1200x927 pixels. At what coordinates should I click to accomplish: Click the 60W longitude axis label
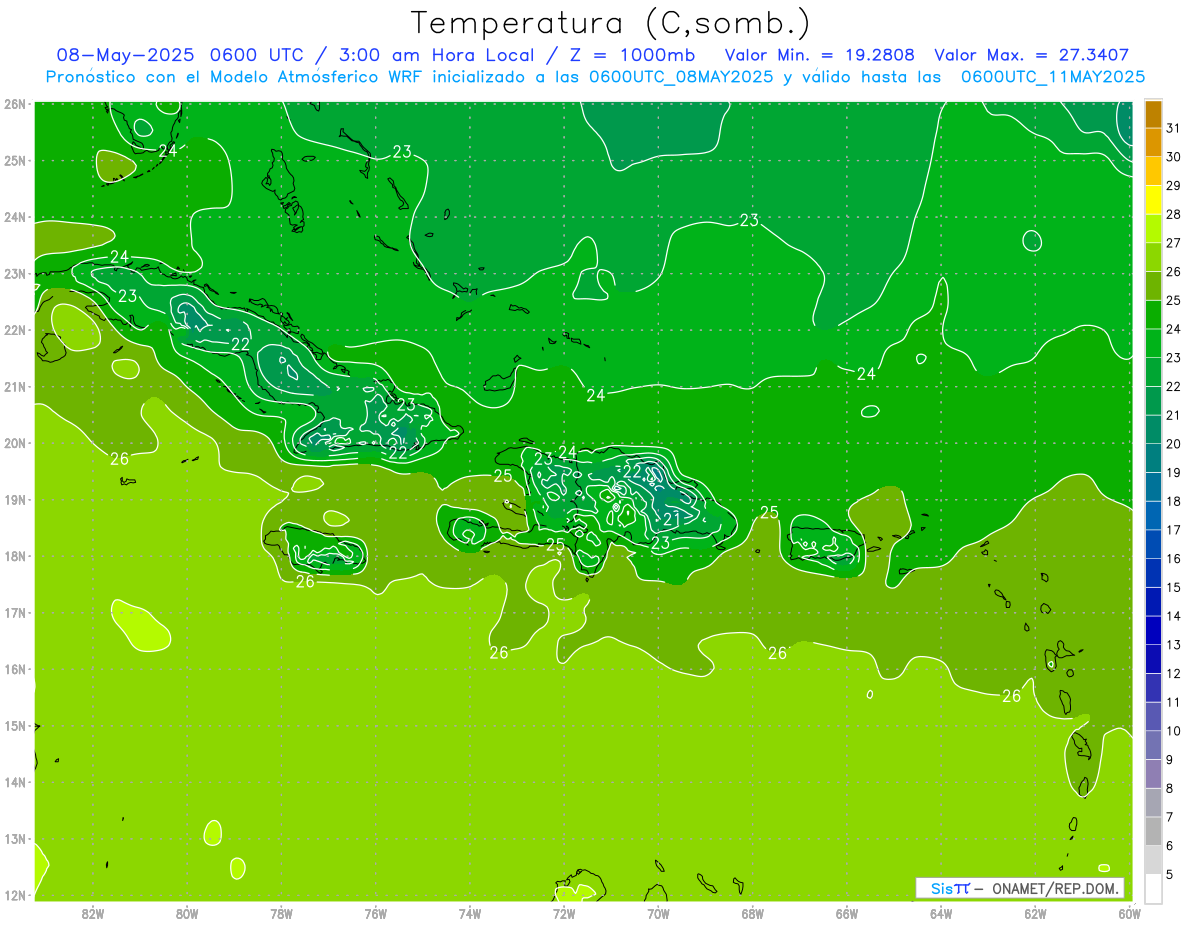[1130, 913]
